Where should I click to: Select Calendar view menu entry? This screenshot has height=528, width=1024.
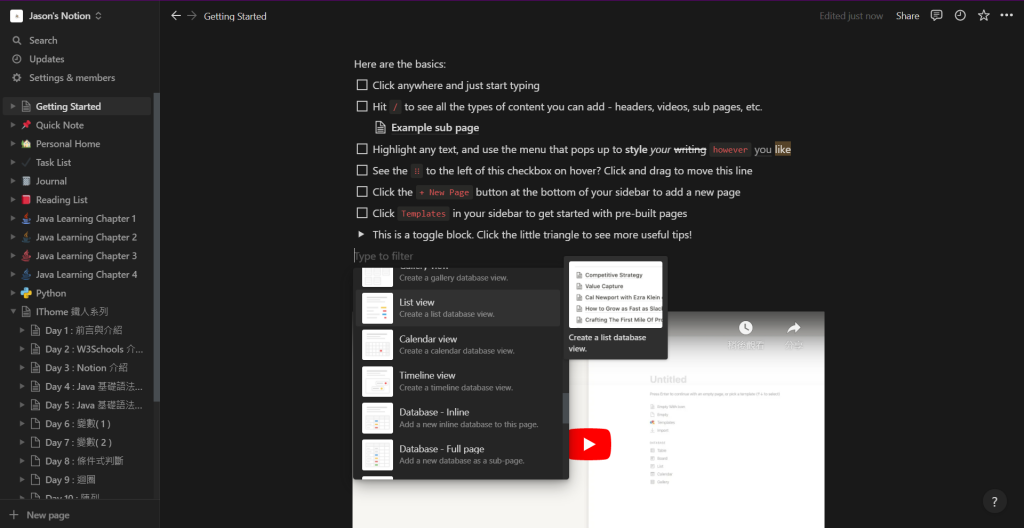[460, 345]
